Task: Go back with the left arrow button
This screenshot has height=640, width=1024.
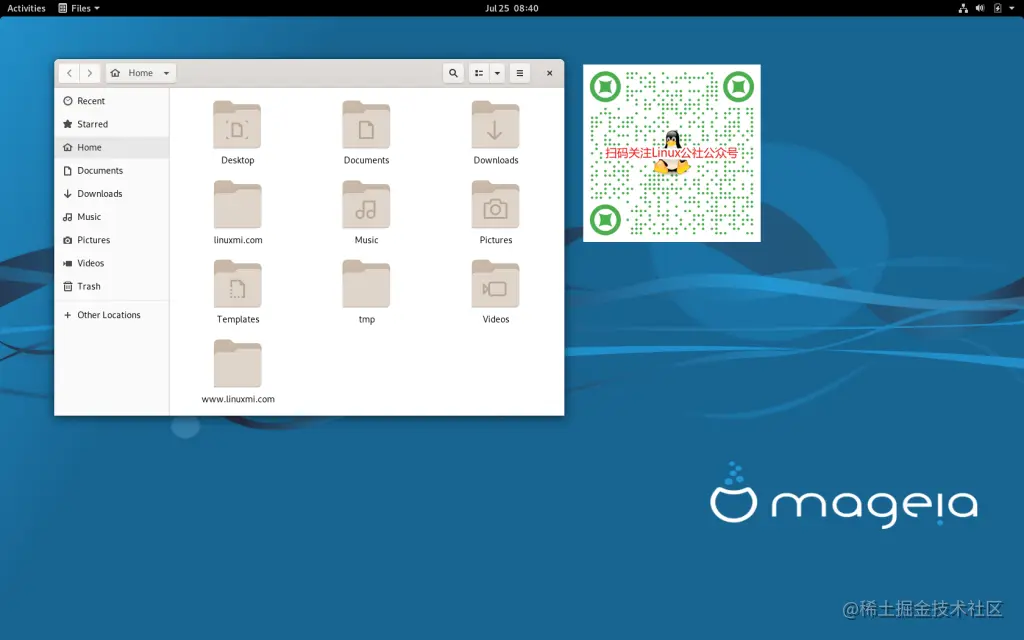Action: [69, 73]
